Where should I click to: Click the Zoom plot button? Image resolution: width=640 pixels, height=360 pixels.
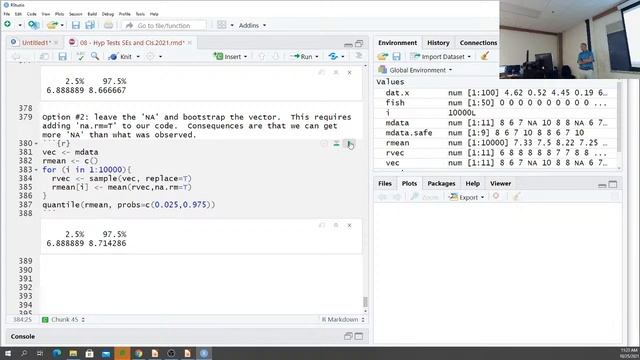(424, 197)
